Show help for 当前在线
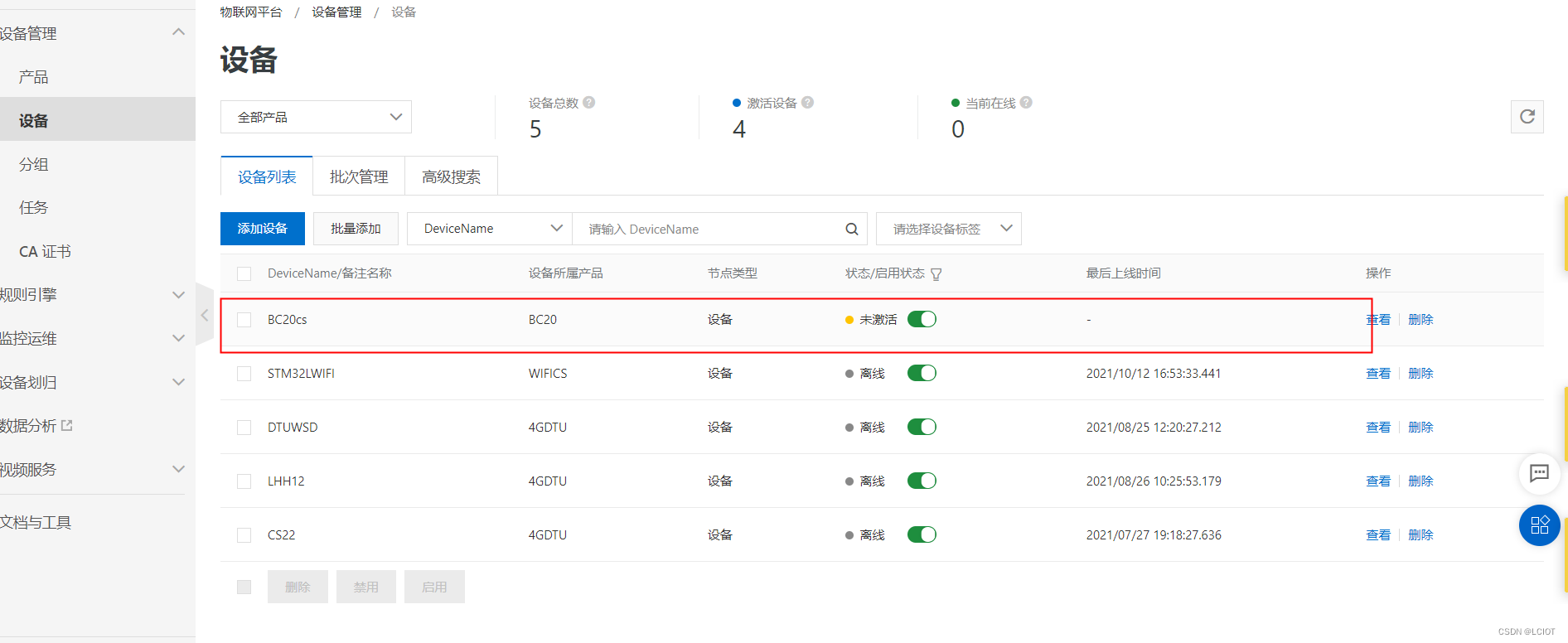Viewport: 1568px width, 643px height. click(x=1026, y=103)
